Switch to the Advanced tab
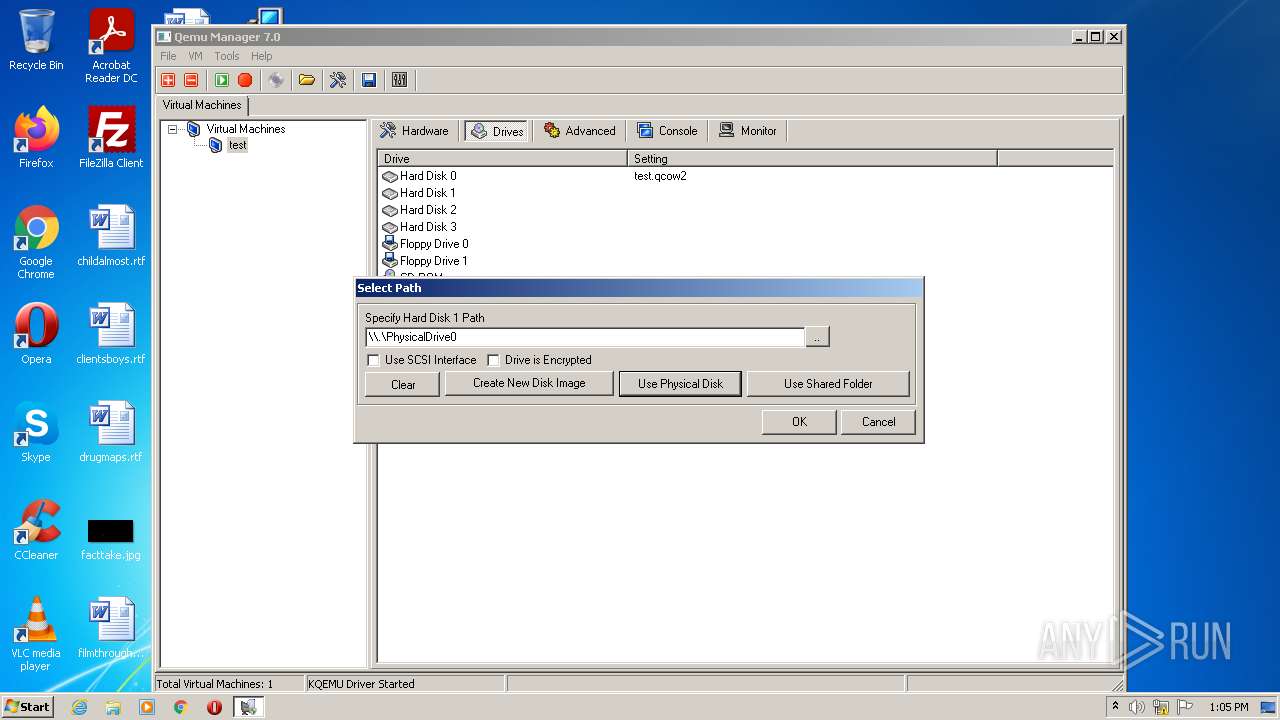Screen dimensions: 1280x720 pyautogui.click(x=580, y=131)
